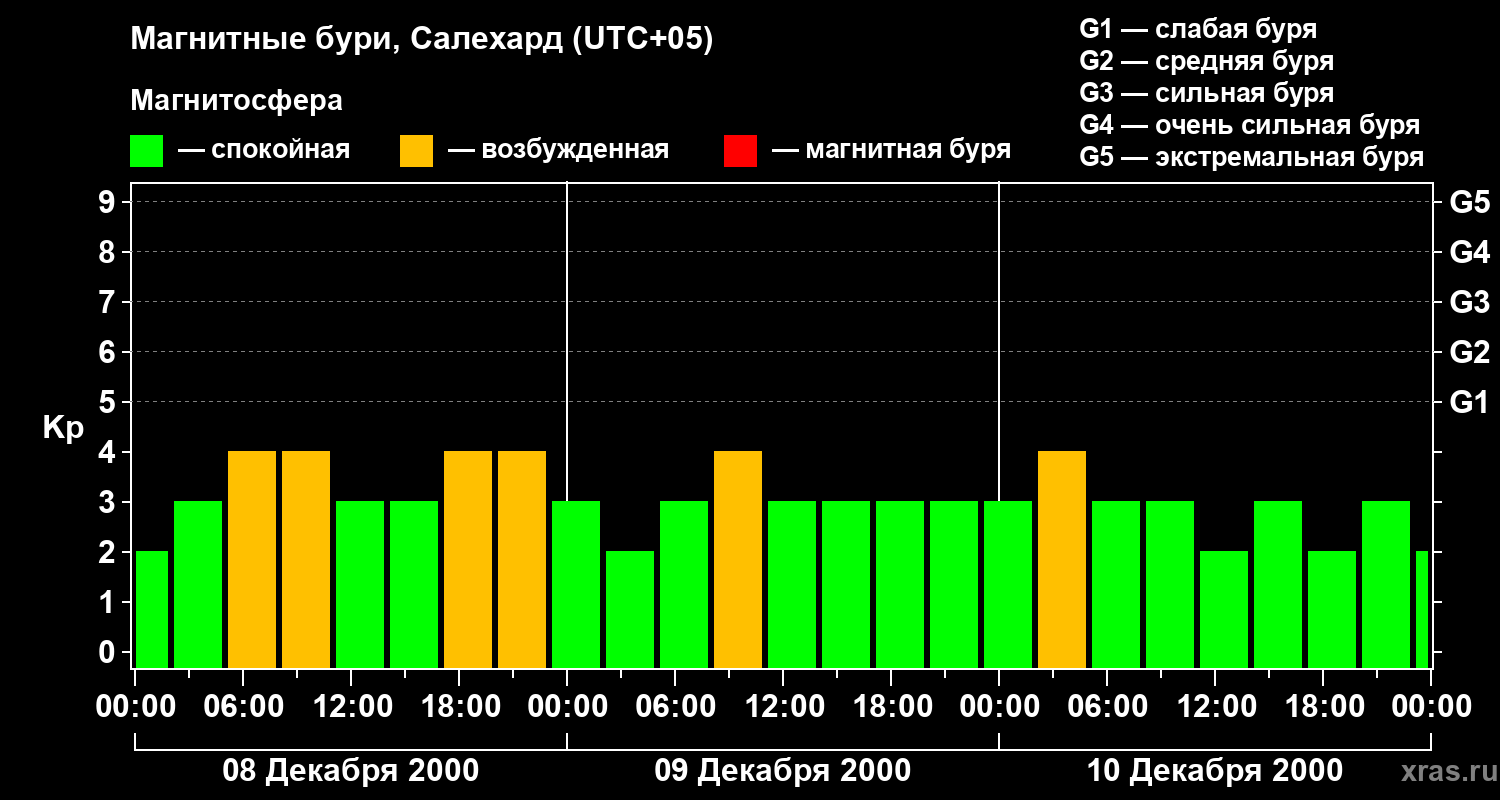Click the '08 Декабря 2000' date label
The image size is (1500, 800).
pos(350,771)
